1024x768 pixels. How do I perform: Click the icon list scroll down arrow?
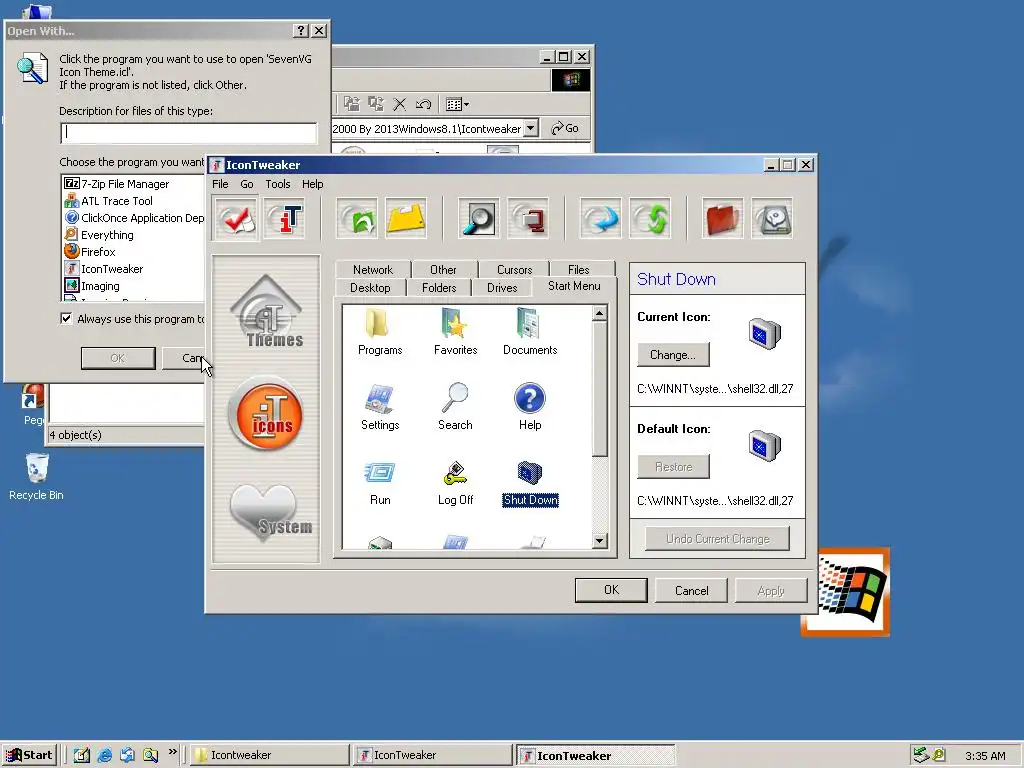[x=600, y=540]
